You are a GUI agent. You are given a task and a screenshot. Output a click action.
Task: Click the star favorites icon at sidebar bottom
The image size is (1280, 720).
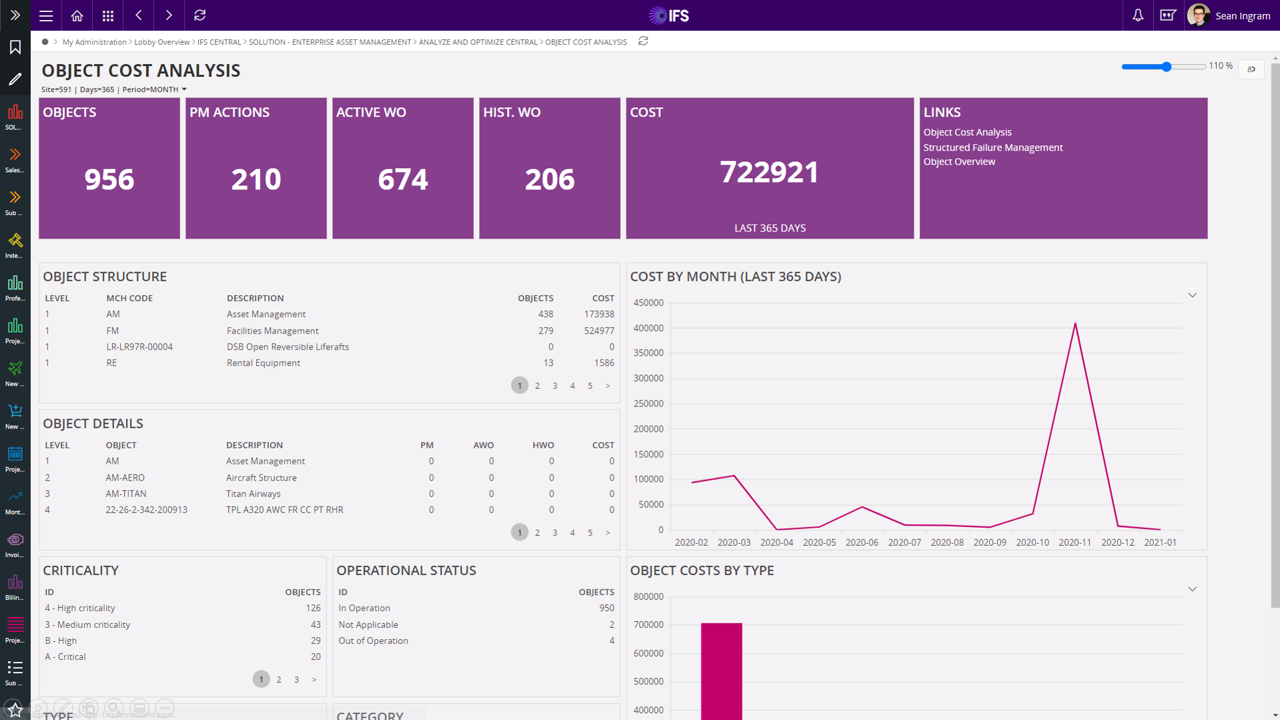pyautogui.click(x=14, y=707)
